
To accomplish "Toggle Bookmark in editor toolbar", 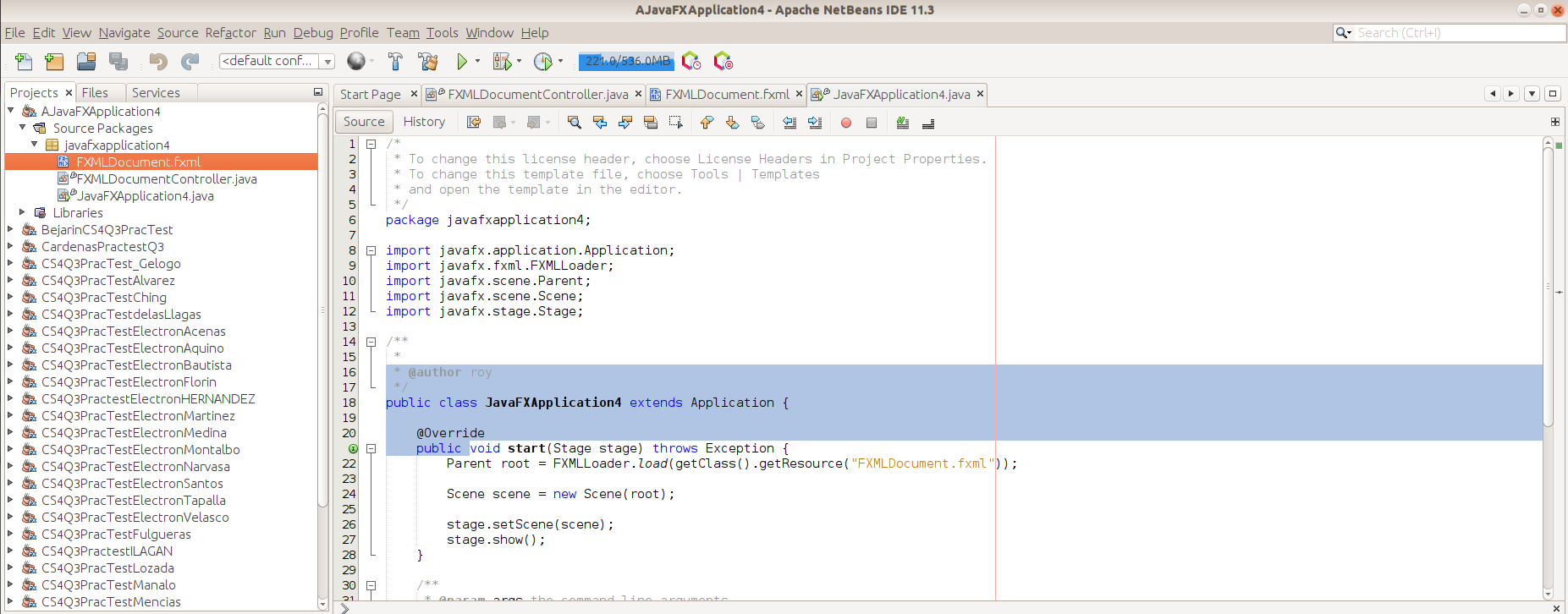I will tap(758, 123).
